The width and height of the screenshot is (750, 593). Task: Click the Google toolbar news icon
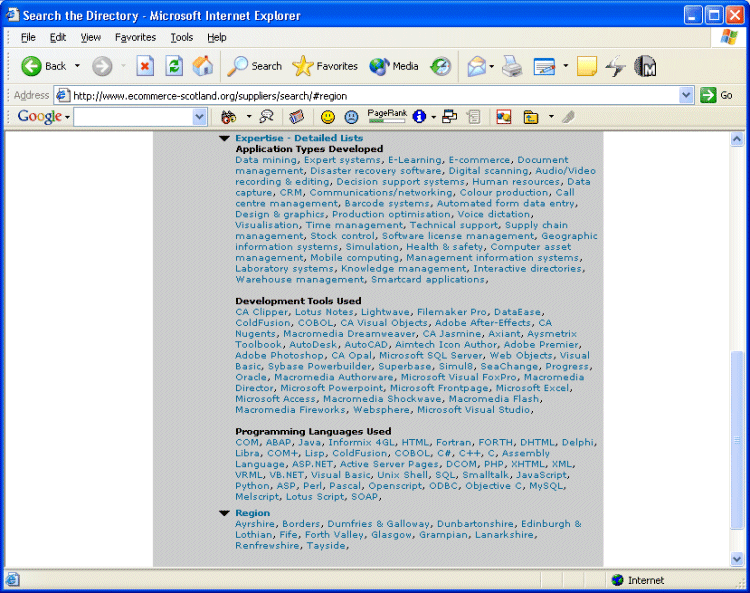(297, 116)
